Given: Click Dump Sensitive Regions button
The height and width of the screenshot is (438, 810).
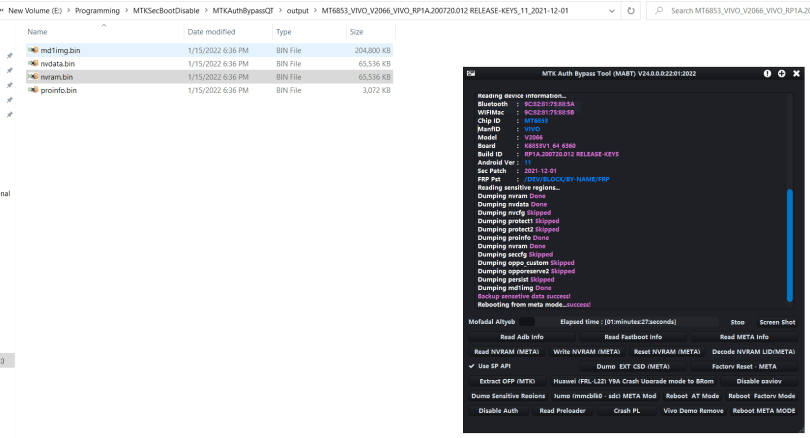Looking at the screenshot, I should (508, 396).
